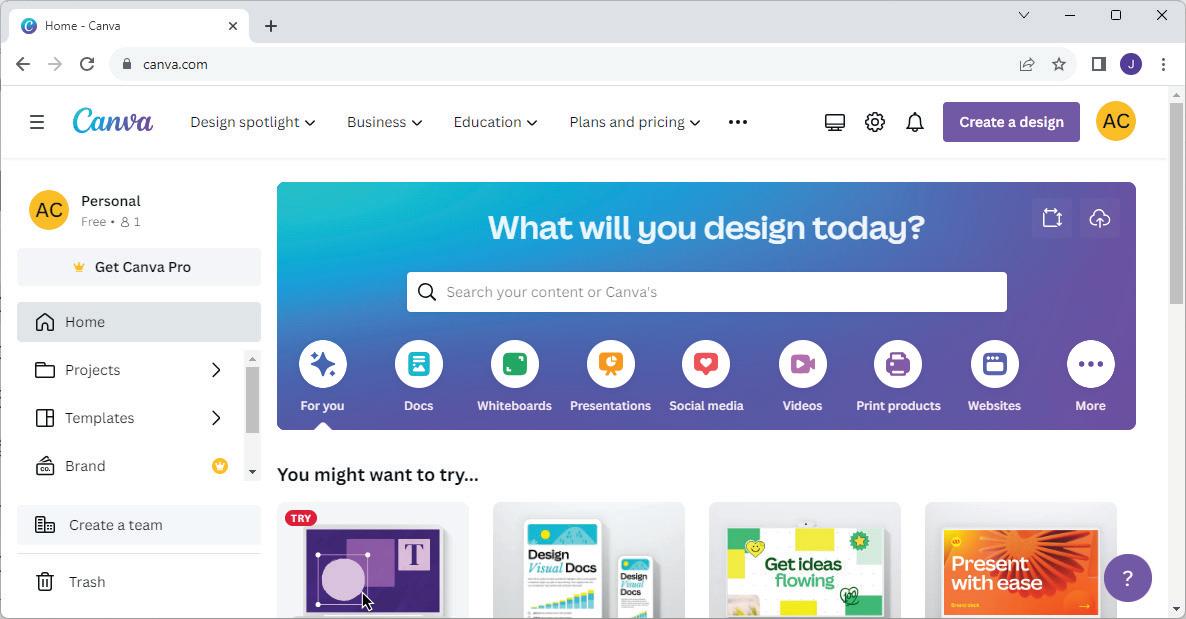Open Brand in sidebar
Screen dimensions: 1186x619
click(x=130, y=466)
